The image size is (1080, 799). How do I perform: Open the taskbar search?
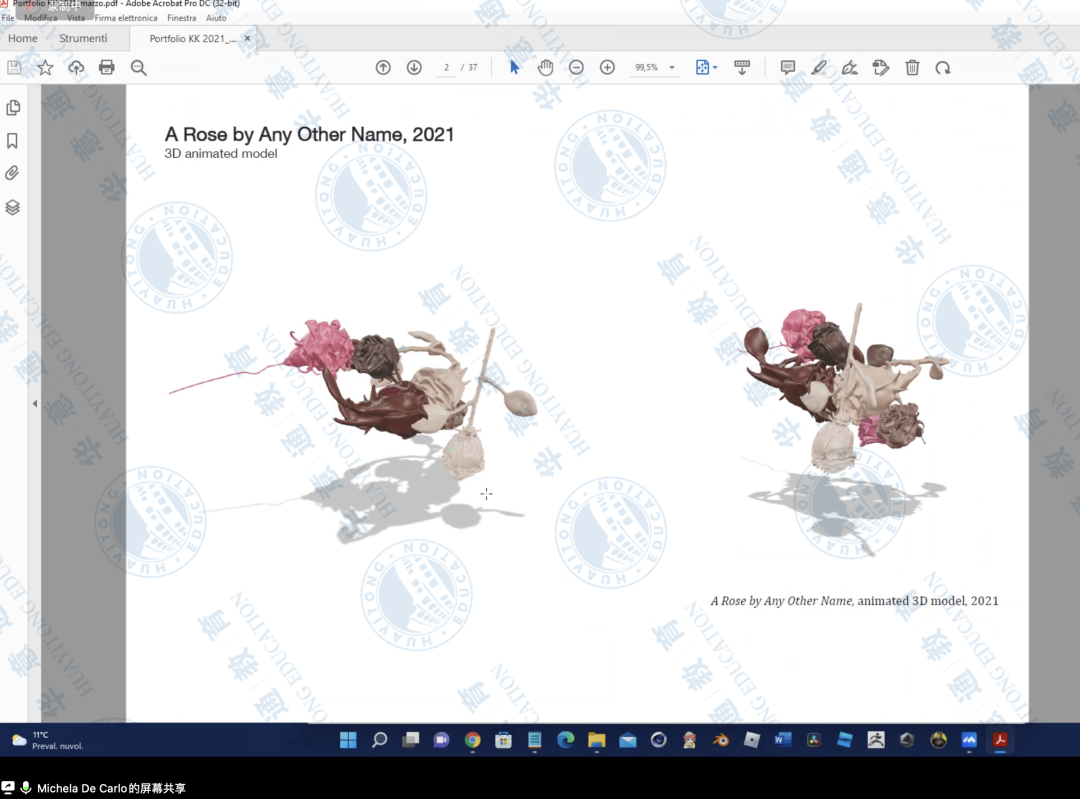[x=380, y=740]
